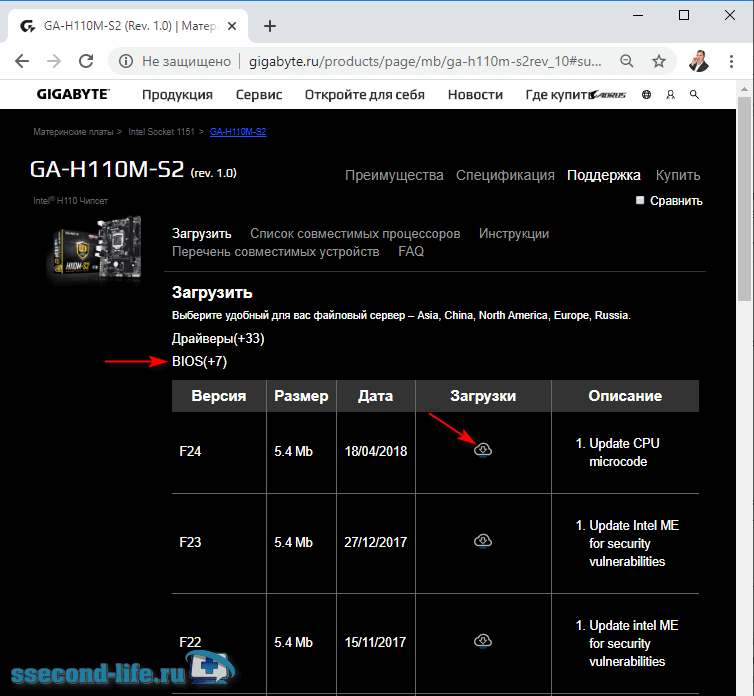Viewport: 754px width, 696px height.
Task: Open Chrome three-dot menu
Action: pos(731,61)
